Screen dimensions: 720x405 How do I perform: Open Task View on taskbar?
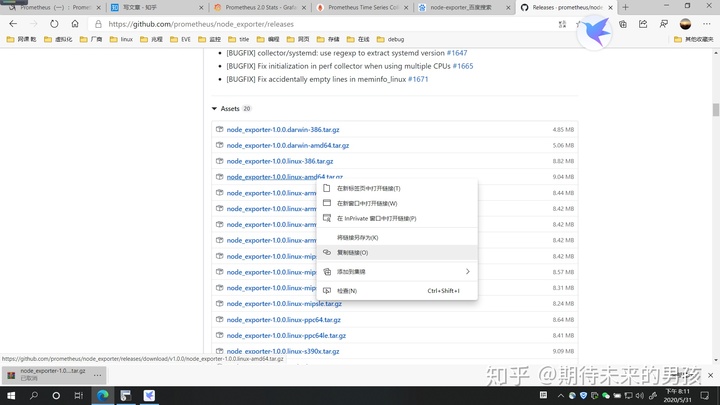[79, 395]
